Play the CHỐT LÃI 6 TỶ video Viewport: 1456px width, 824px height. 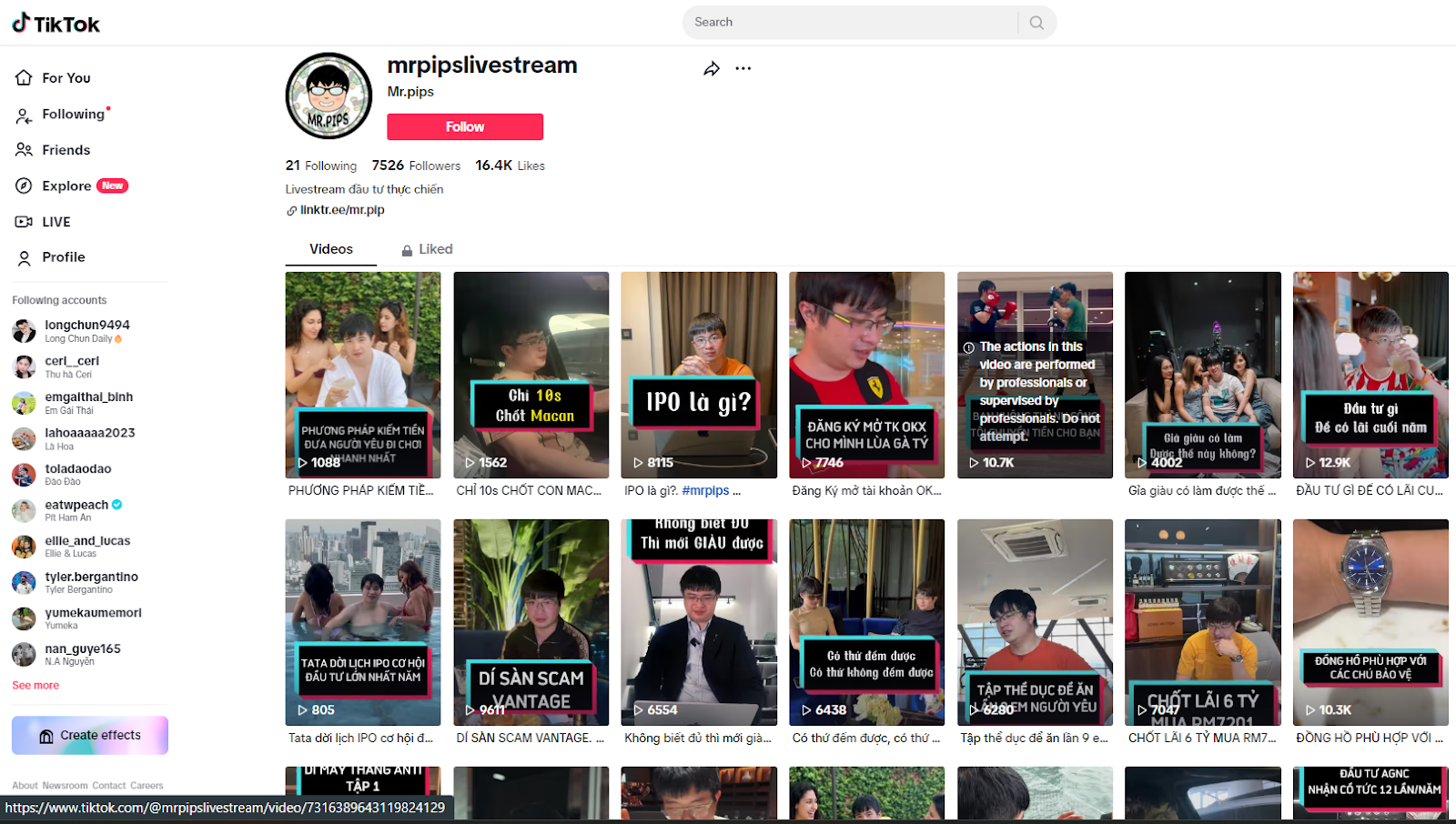(1203, 622)
